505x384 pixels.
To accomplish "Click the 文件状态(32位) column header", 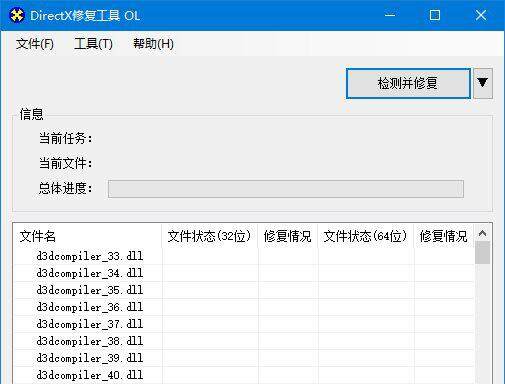I will pyautogui.click(x=210, y=236).
